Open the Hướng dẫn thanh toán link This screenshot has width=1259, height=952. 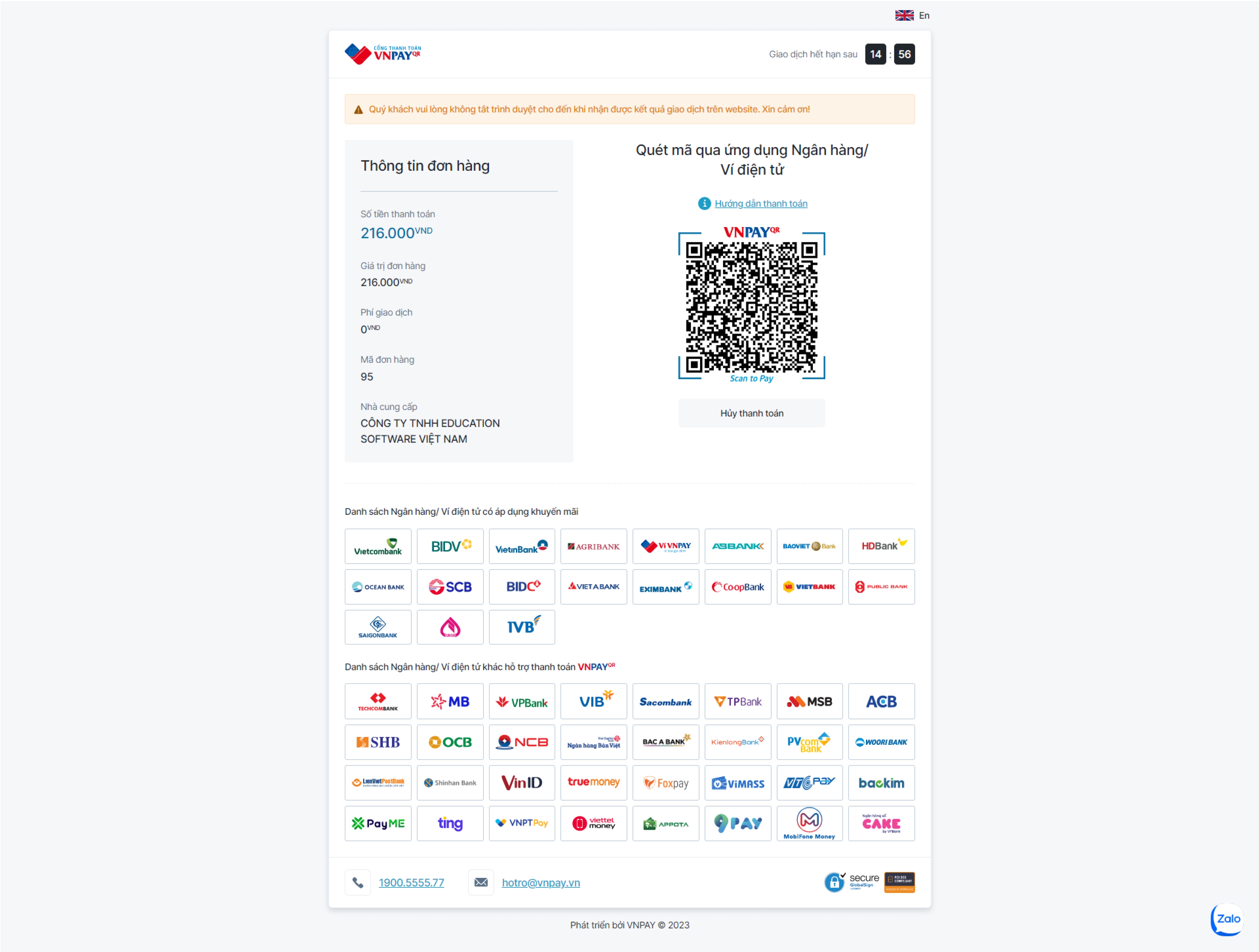[x=761, y=204]
